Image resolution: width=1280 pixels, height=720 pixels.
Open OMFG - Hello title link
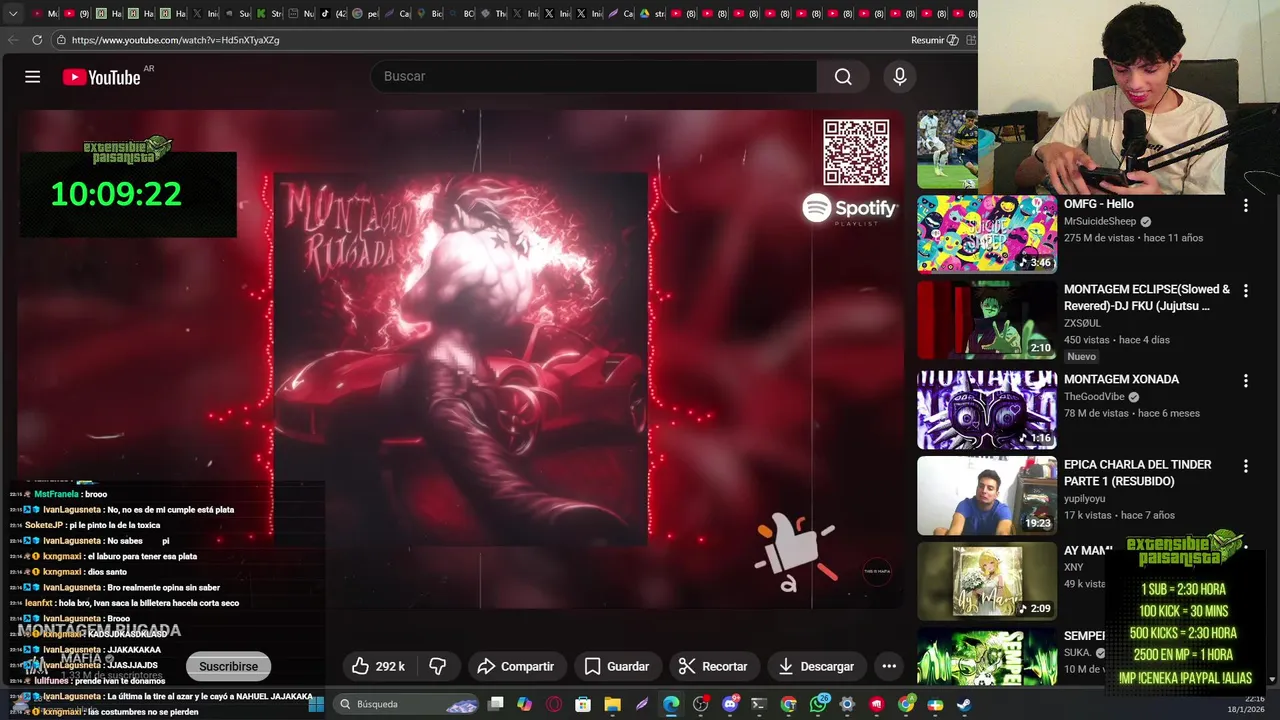click(x=1098, y=204)
